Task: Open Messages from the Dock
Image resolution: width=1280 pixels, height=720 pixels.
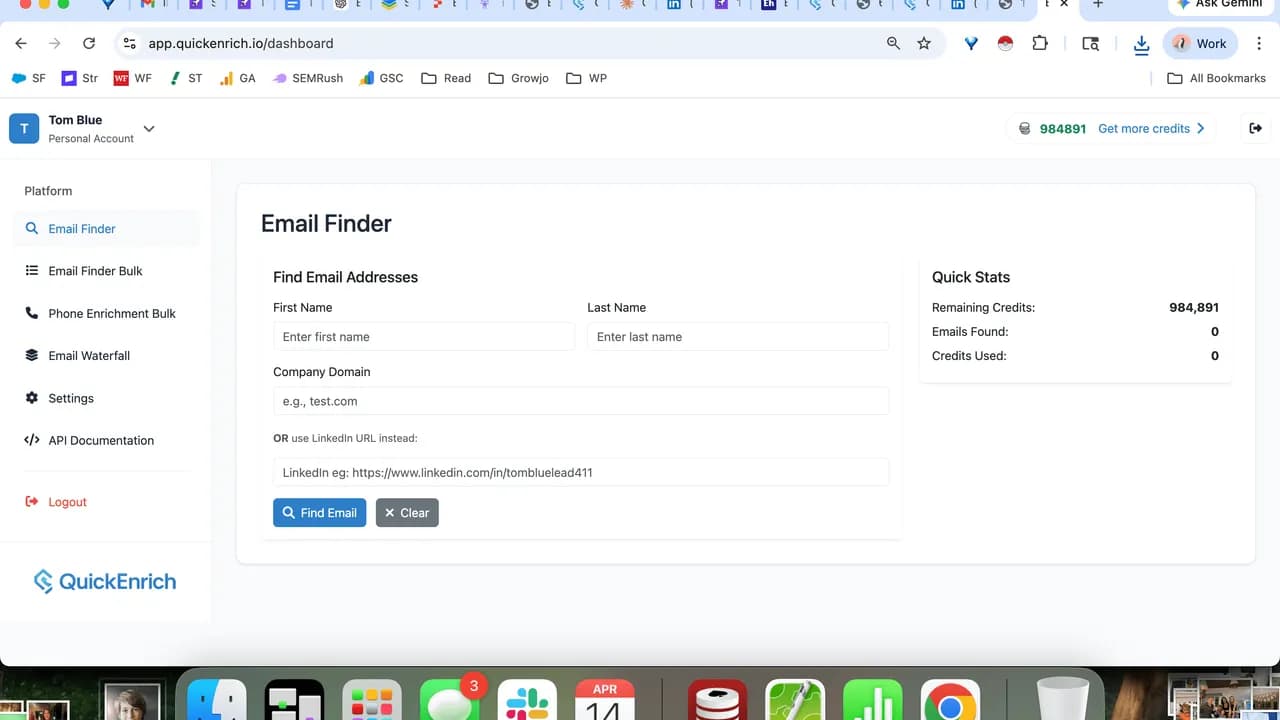Action: coord(449,701)
